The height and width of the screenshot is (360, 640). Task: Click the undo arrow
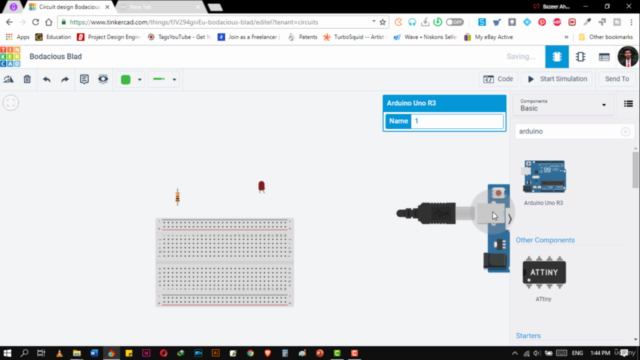[x=47, y=79]
